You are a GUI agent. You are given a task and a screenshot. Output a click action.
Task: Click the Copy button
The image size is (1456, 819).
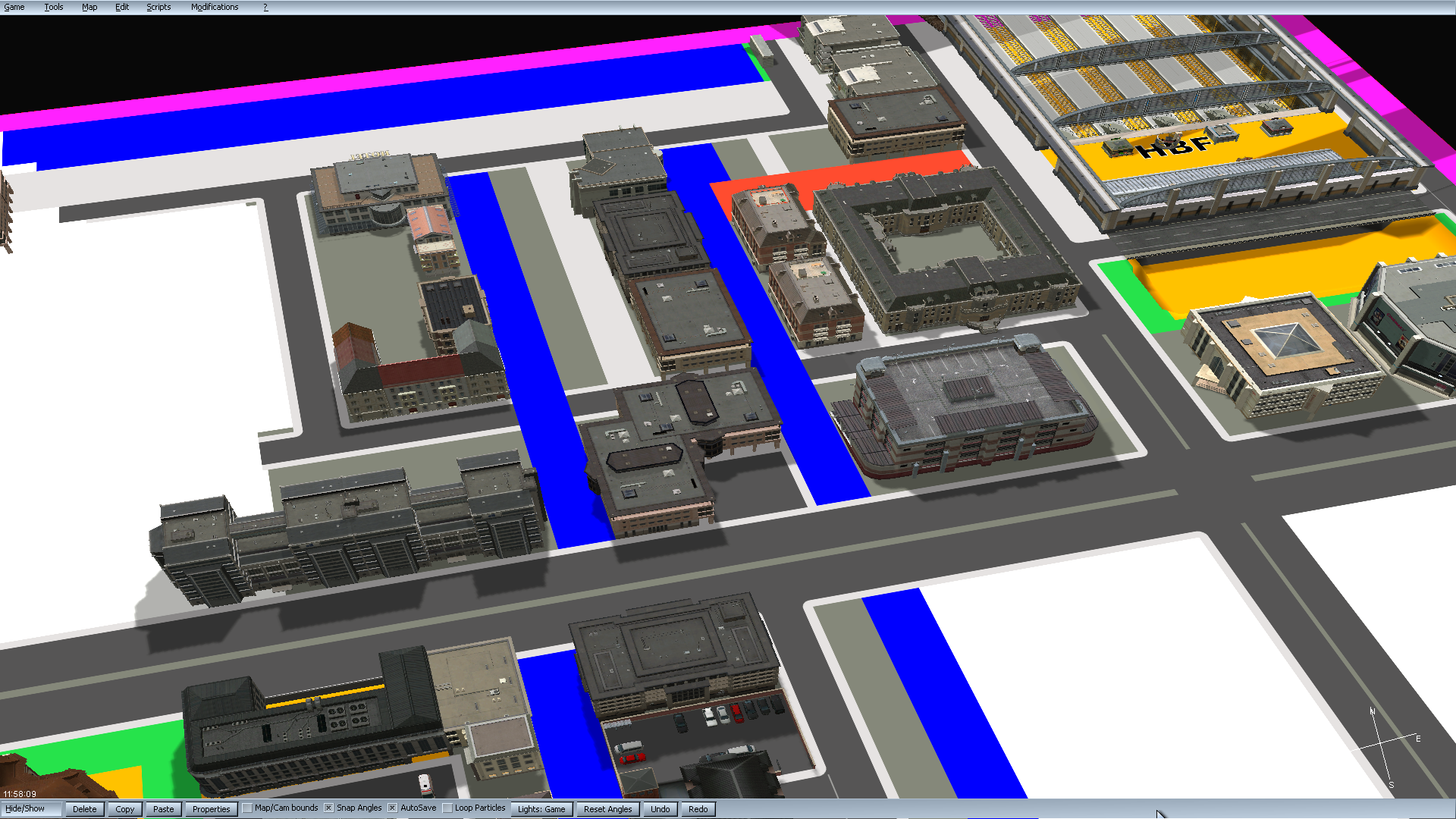[125, 809]
